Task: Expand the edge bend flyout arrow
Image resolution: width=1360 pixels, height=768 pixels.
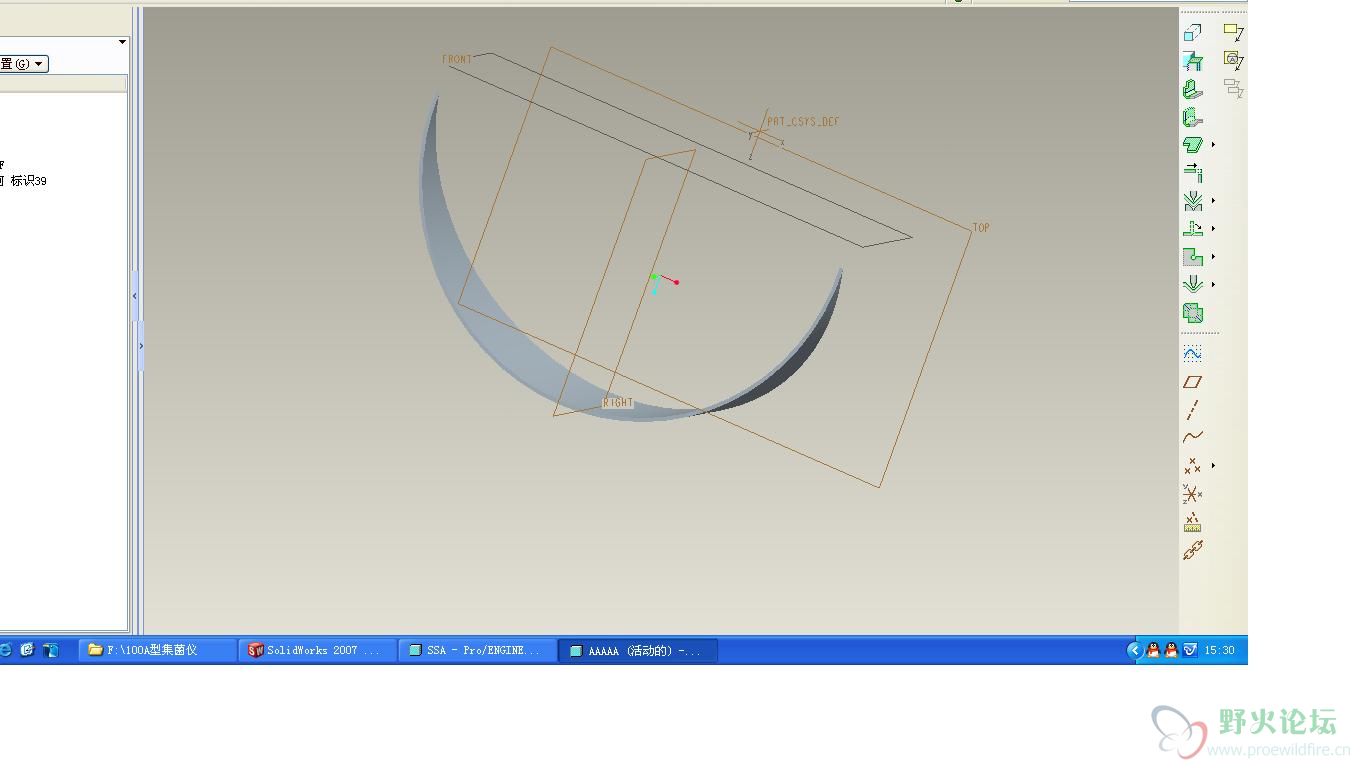Action: click(x=1213, y=229)
